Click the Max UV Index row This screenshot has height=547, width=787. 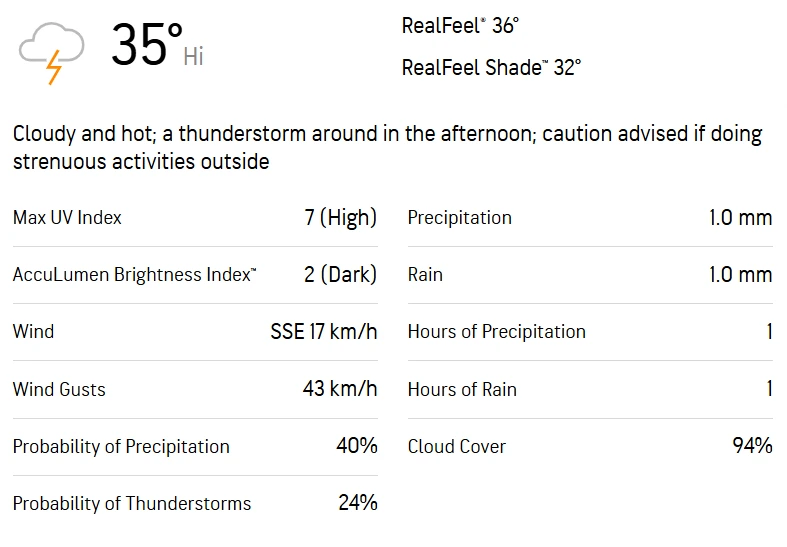coord(195,218)
